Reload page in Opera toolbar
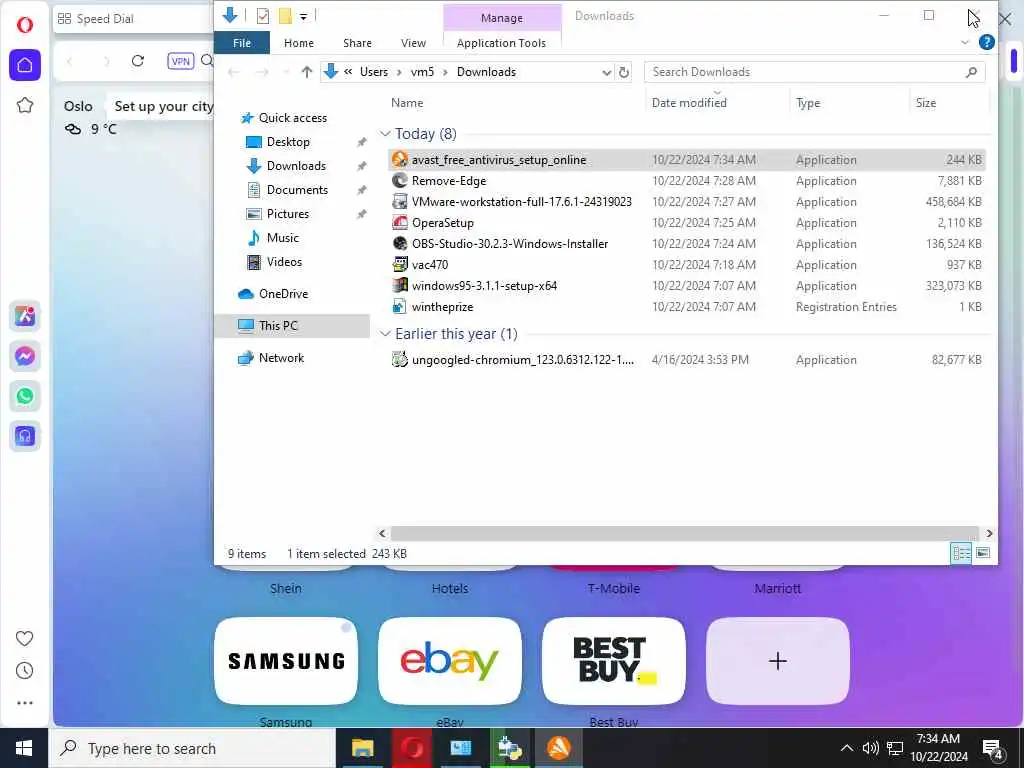1024x768 pixels. pos(138,61)
